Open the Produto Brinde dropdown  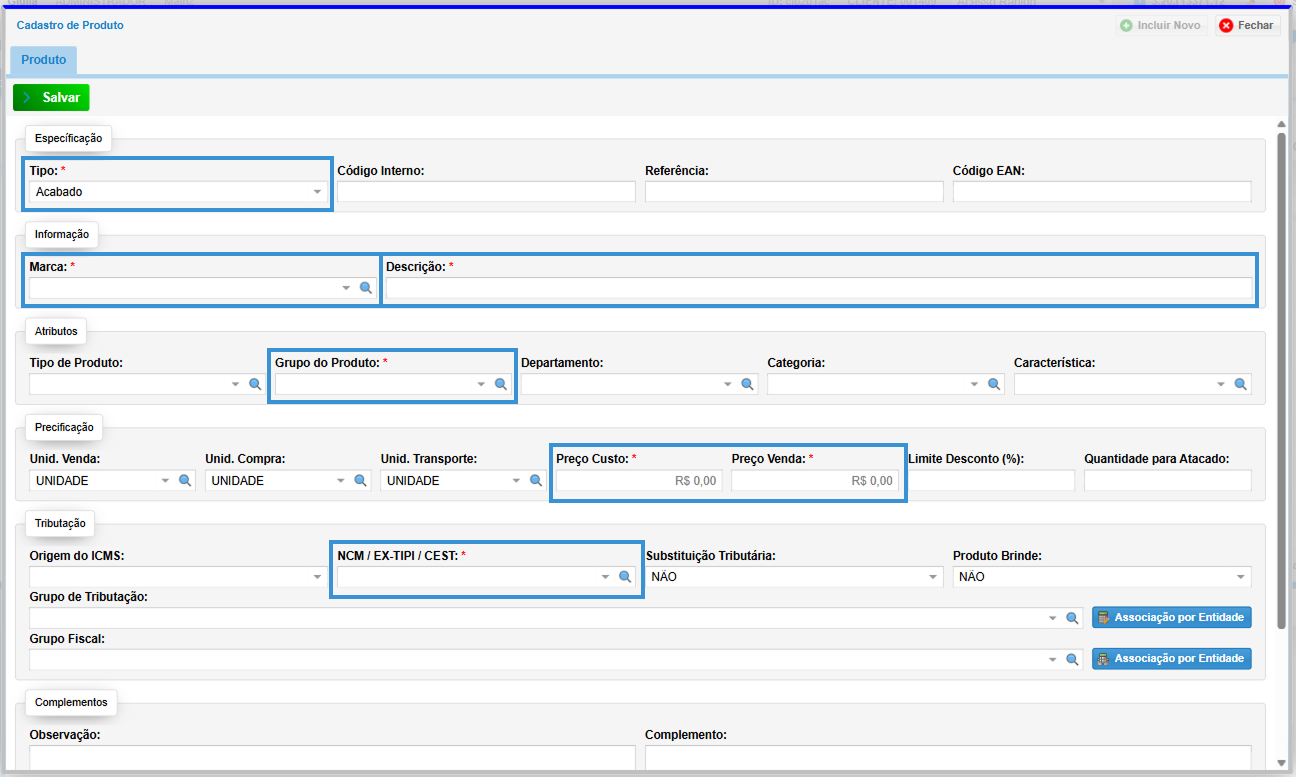pyautogui.click(x=1240, y=577)
